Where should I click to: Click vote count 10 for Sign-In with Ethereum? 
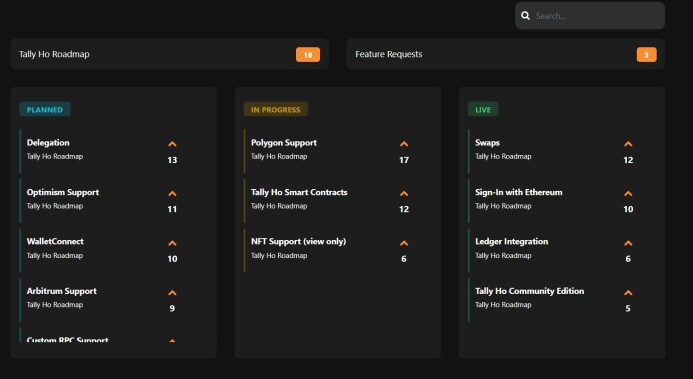pyautogui.click(x=628, y=209)
